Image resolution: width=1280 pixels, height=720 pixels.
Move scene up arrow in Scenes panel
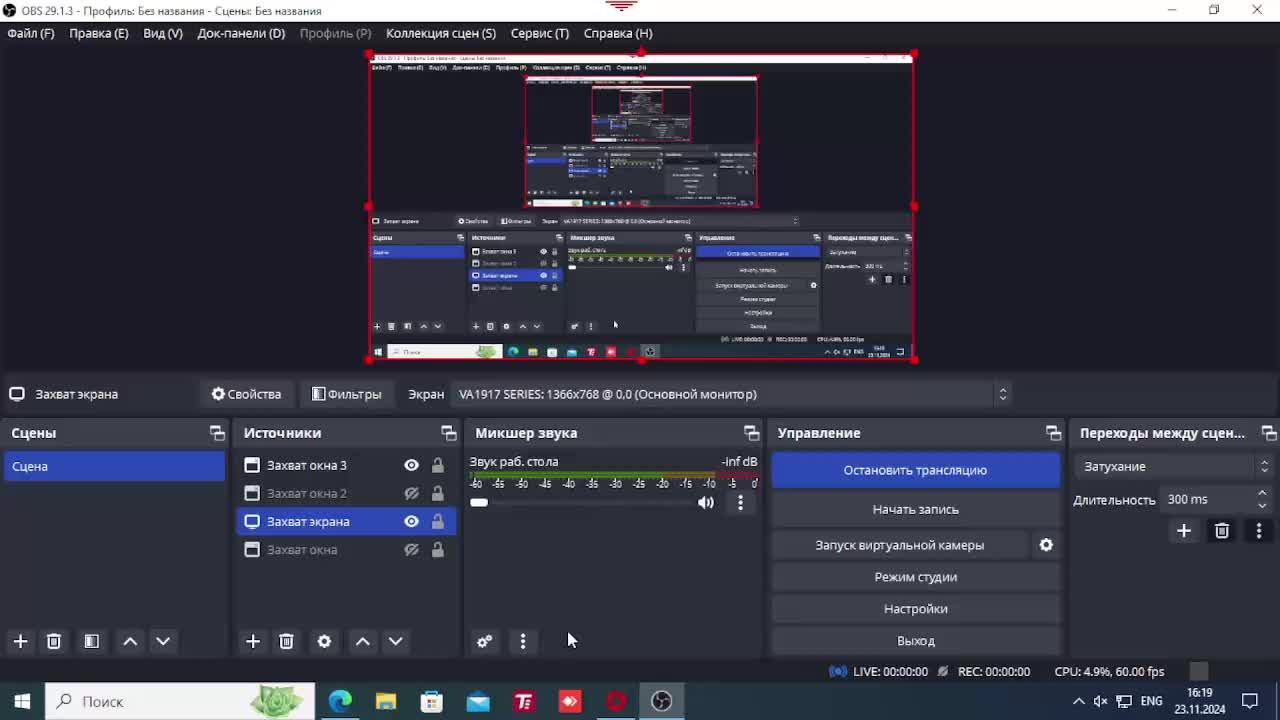coord(130,641)
